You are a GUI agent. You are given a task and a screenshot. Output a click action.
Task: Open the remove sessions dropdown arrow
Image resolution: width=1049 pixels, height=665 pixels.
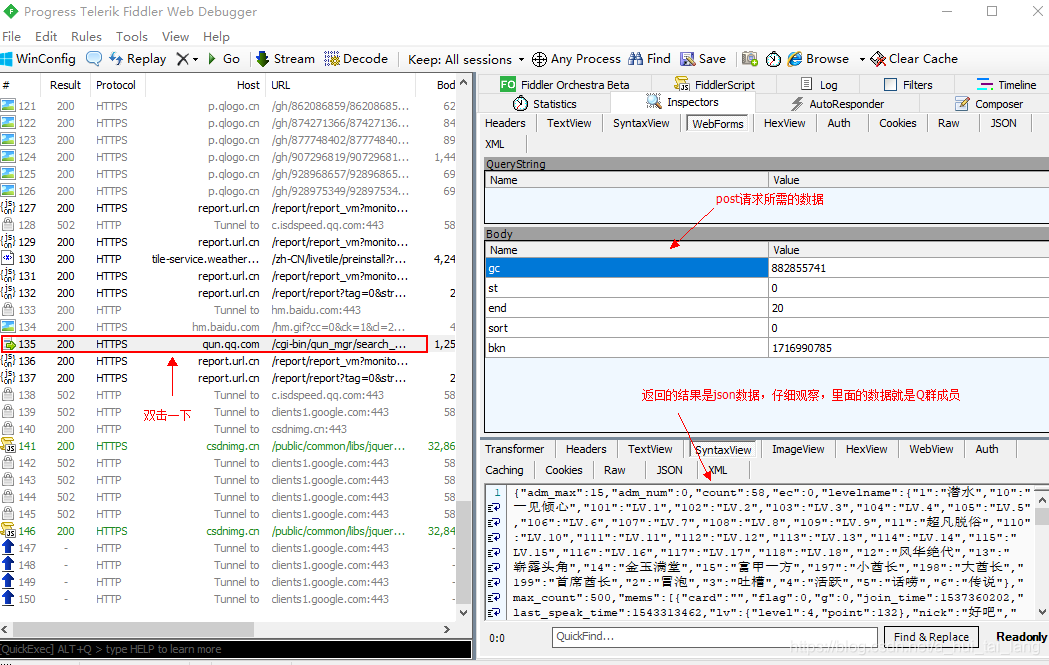pos(195,60)
